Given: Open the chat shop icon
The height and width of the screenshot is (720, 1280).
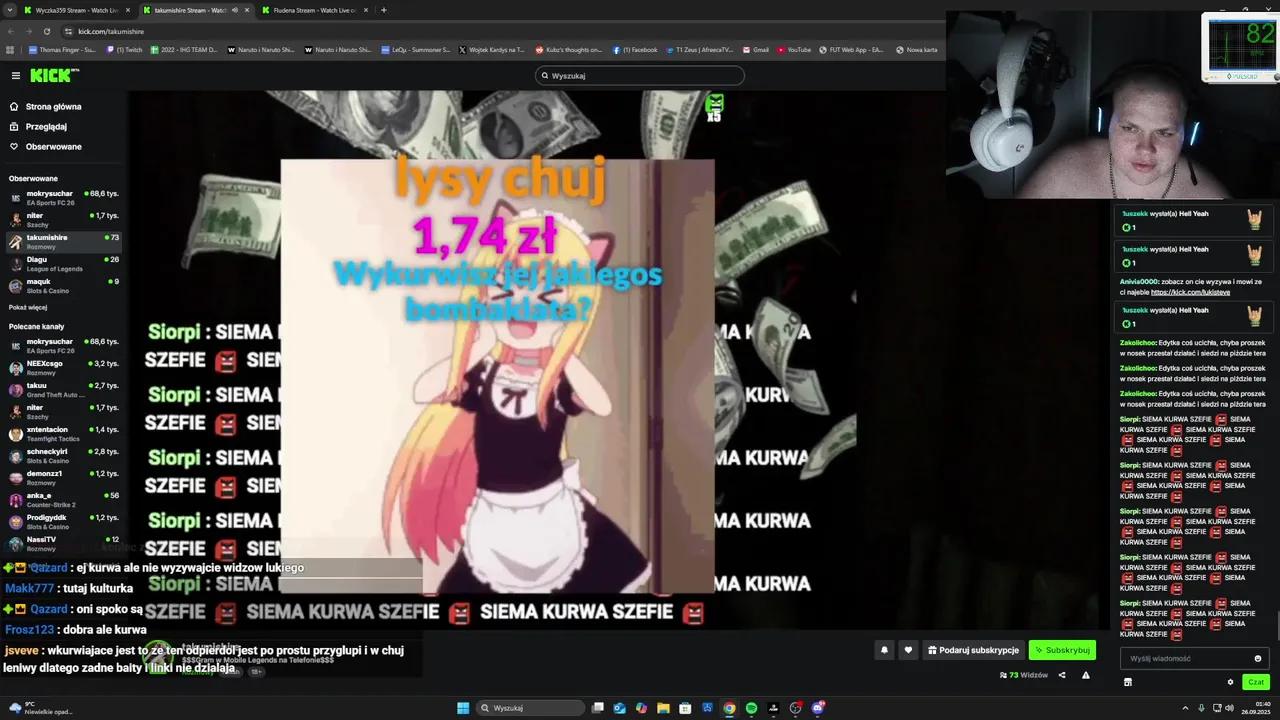Looking at the screenshot, I should tap(1127, 682).
